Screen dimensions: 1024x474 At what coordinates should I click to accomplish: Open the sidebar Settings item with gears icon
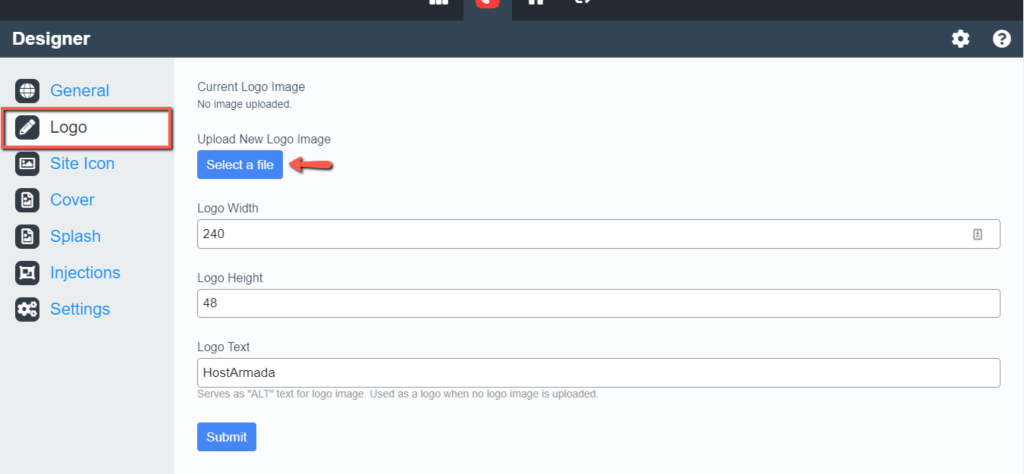point(63,309)
